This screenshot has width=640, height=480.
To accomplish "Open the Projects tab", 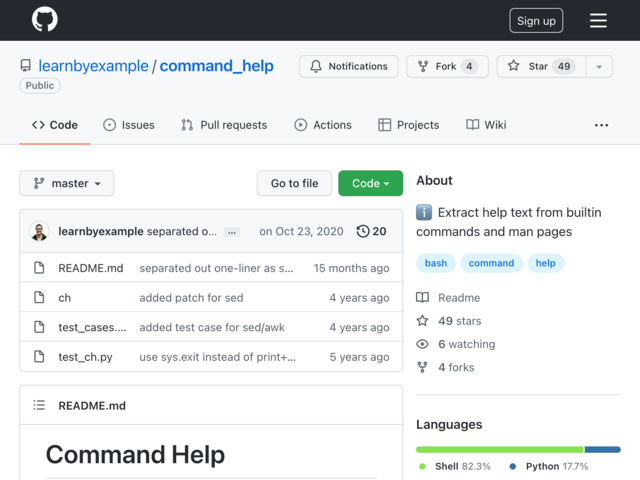I will tap(409, 125).
